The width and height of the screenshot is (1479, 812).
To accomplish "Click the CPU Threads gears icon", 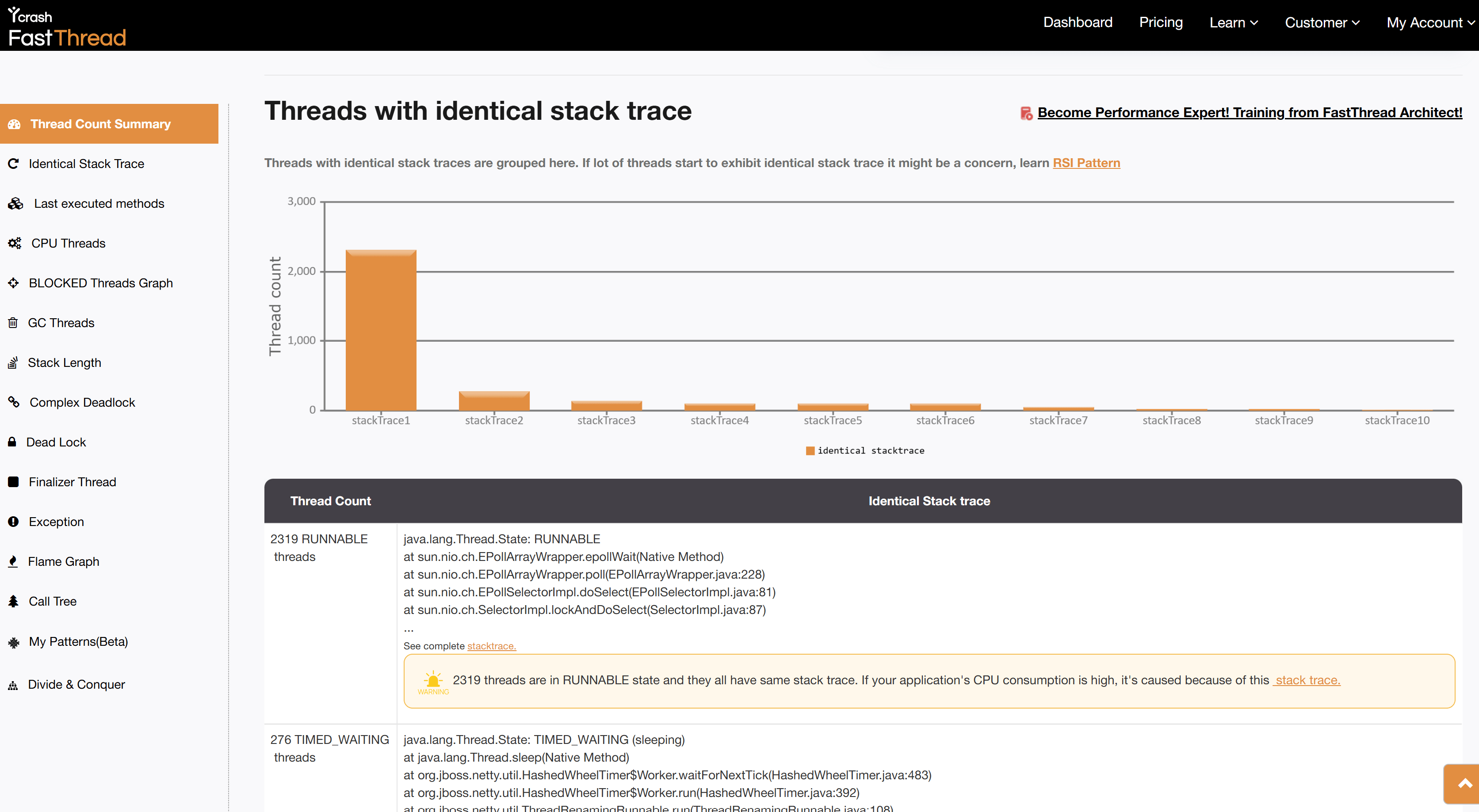I will tap(14, 243).
